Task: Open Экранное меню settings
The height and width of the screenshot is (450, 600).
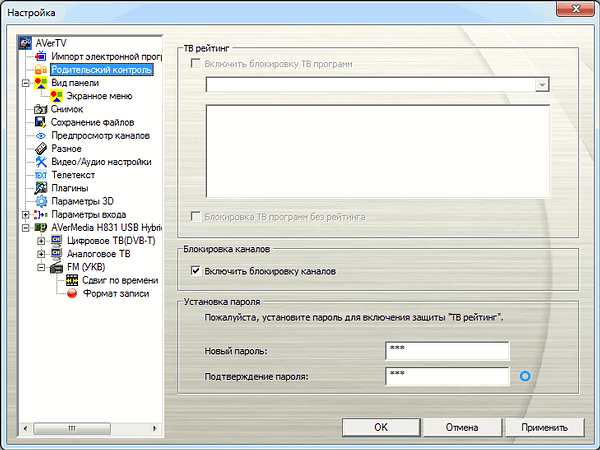Action: (99, 96)
